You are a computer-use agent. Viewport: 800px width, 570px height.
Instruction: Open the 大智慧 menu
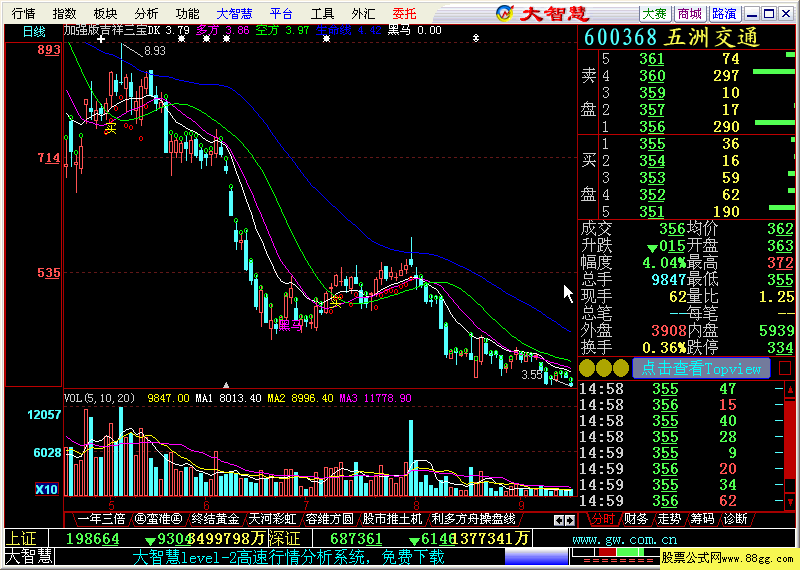(x=234, y=13)
